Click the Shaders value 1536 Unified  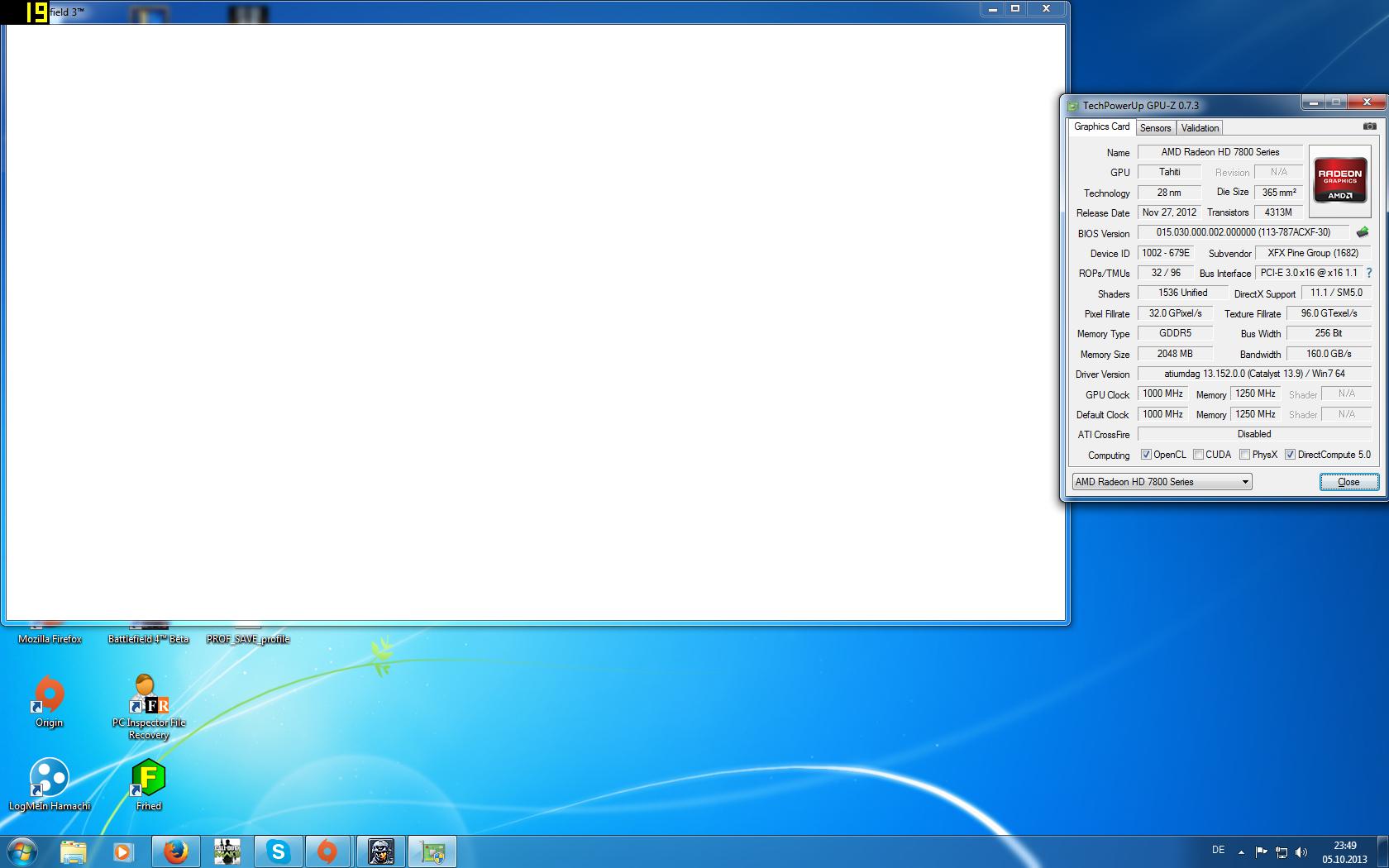[1182, 293]
